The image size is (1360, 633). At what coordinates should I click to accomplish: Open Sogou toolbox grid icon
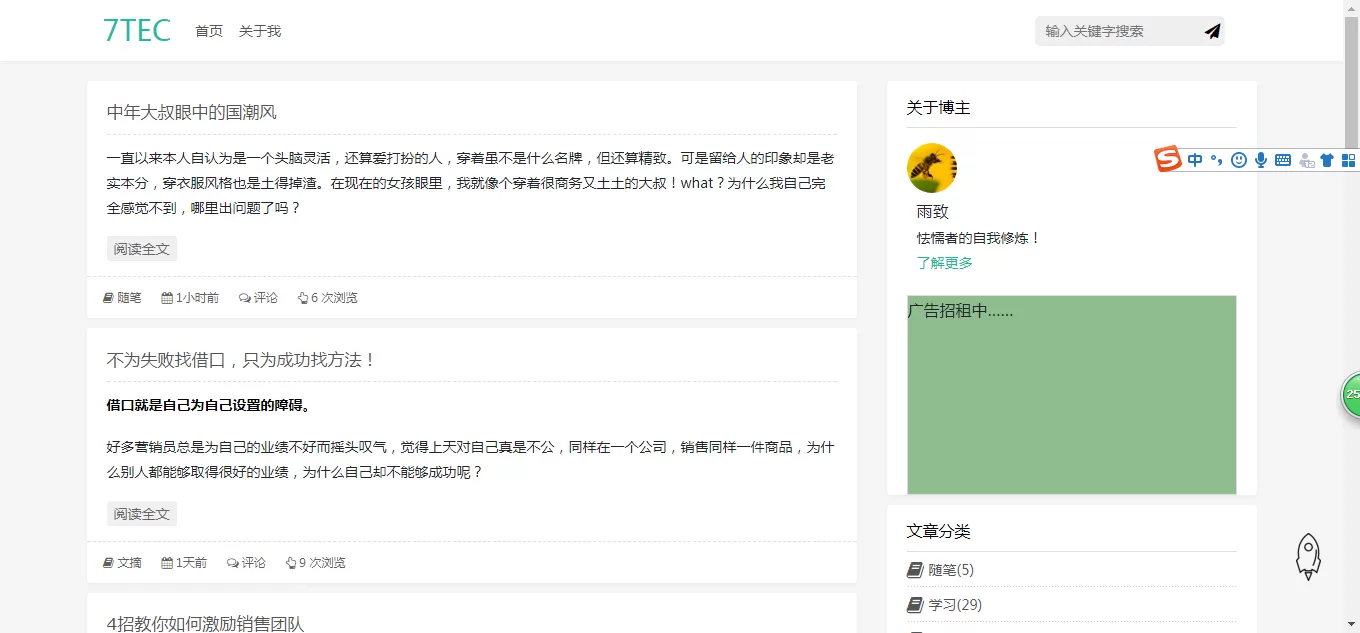click(x=1348, y=160)
